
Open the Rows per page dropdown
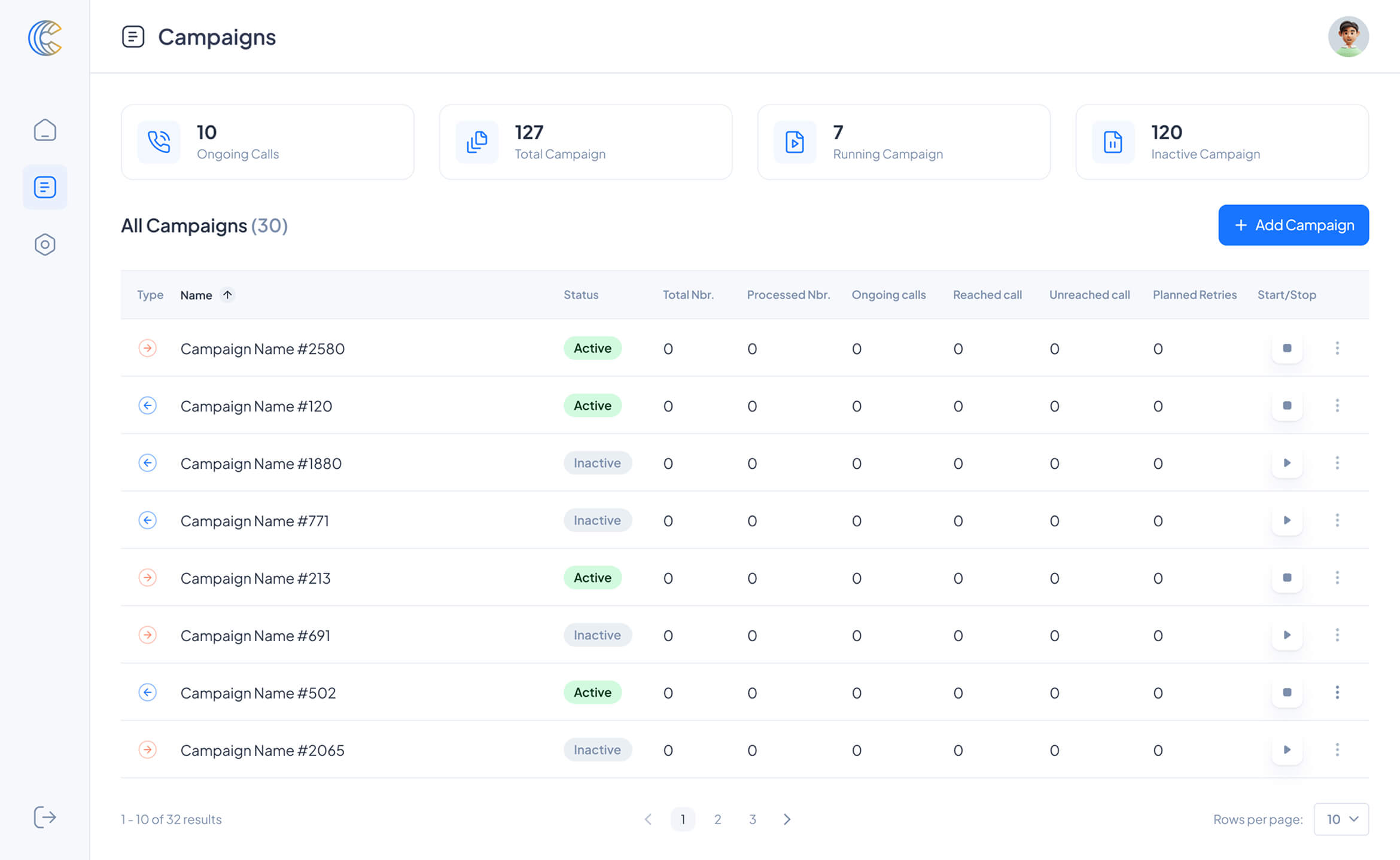[1341, 819]
